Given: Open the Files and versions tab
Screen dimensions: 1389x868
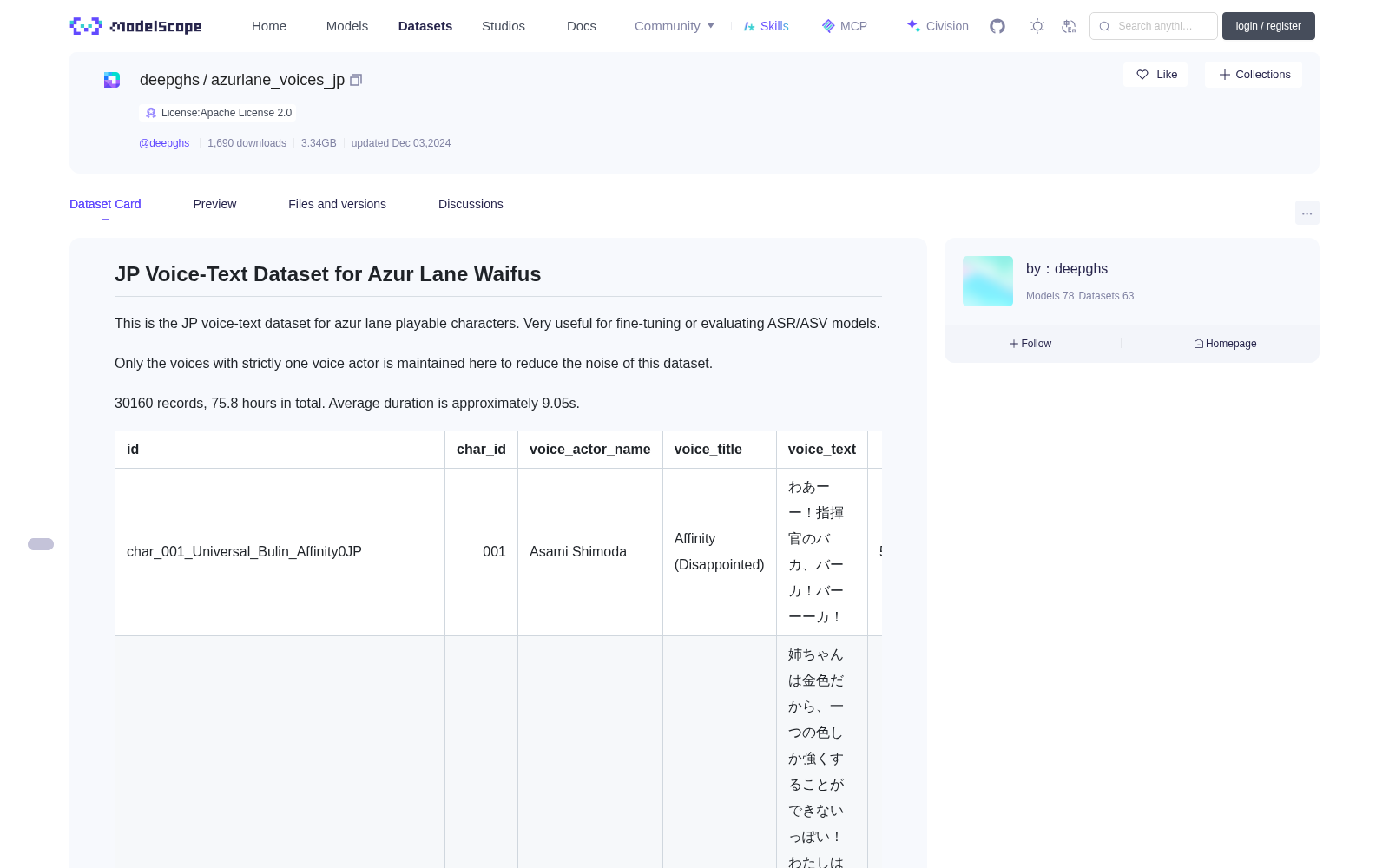Looking at the screenshot, I should click(337, 204).
